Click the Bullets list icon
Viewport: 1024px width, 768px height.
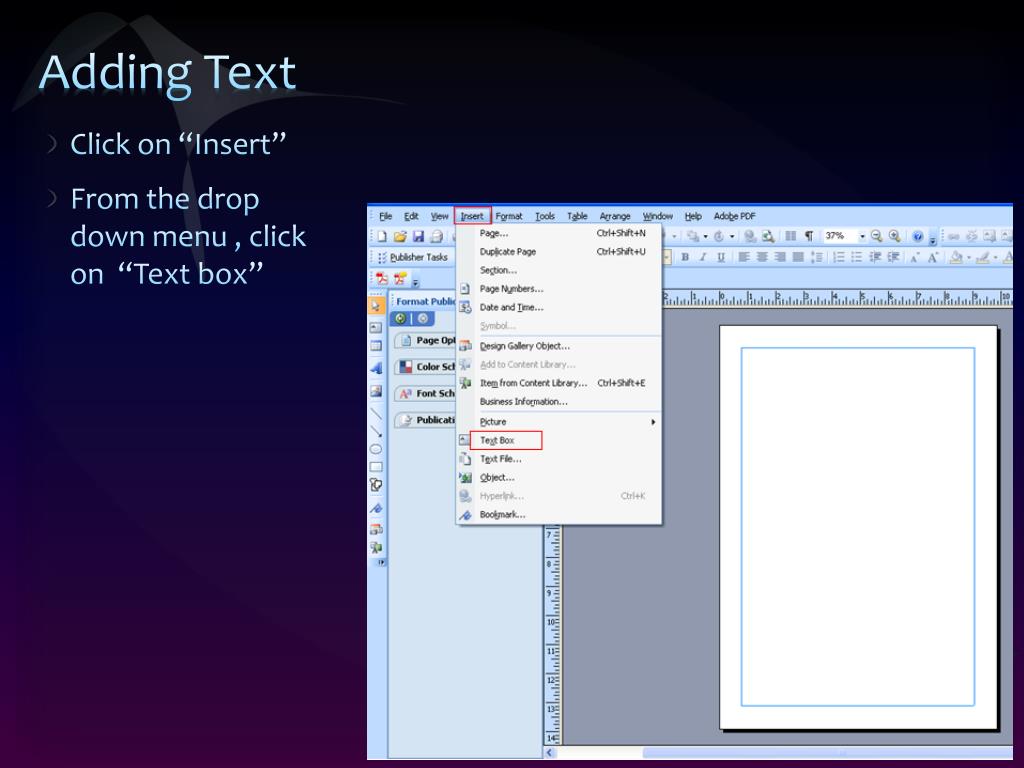(x=857, y=257)
